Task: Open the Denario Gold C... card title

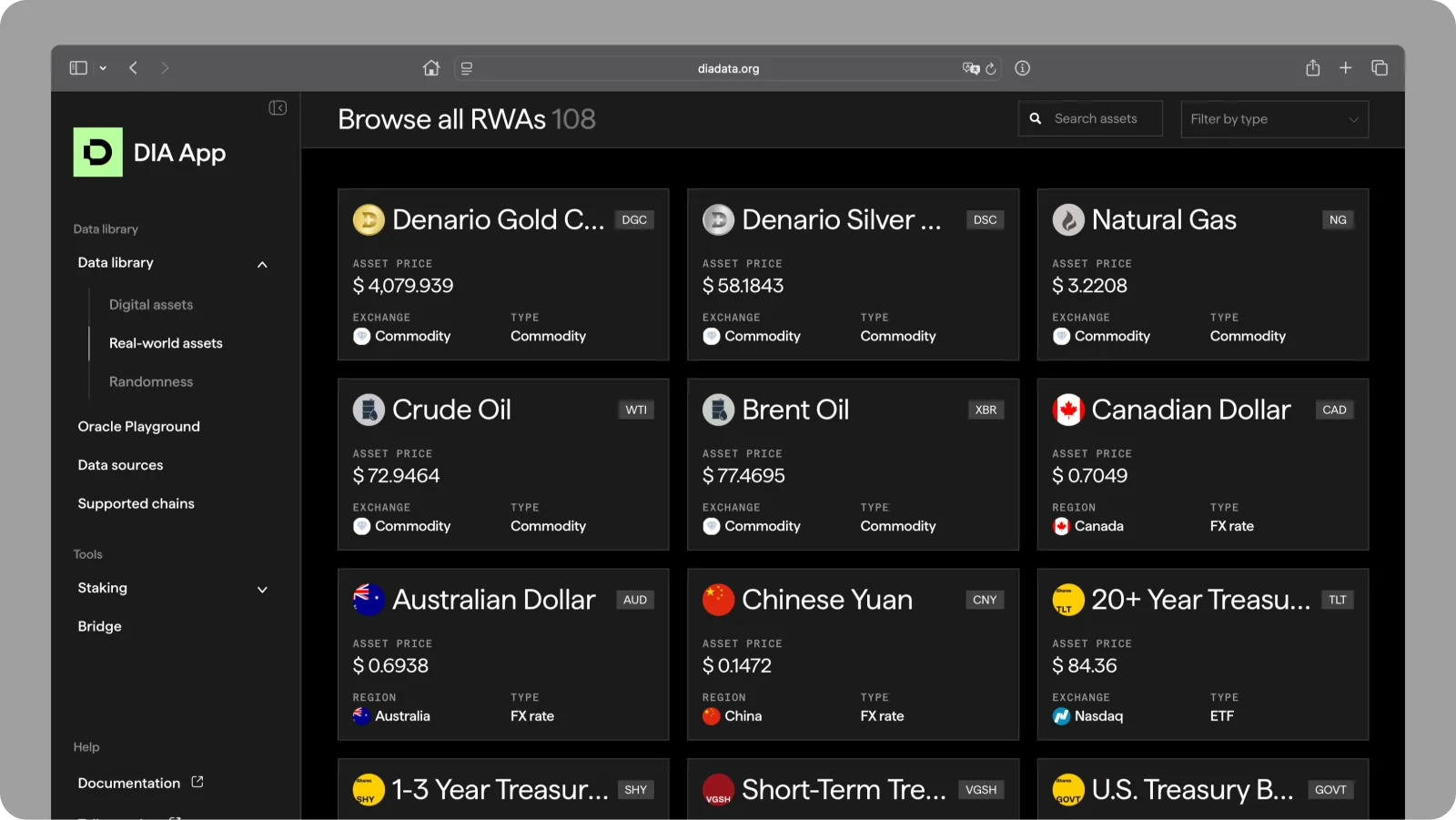Action: point(498,219)
